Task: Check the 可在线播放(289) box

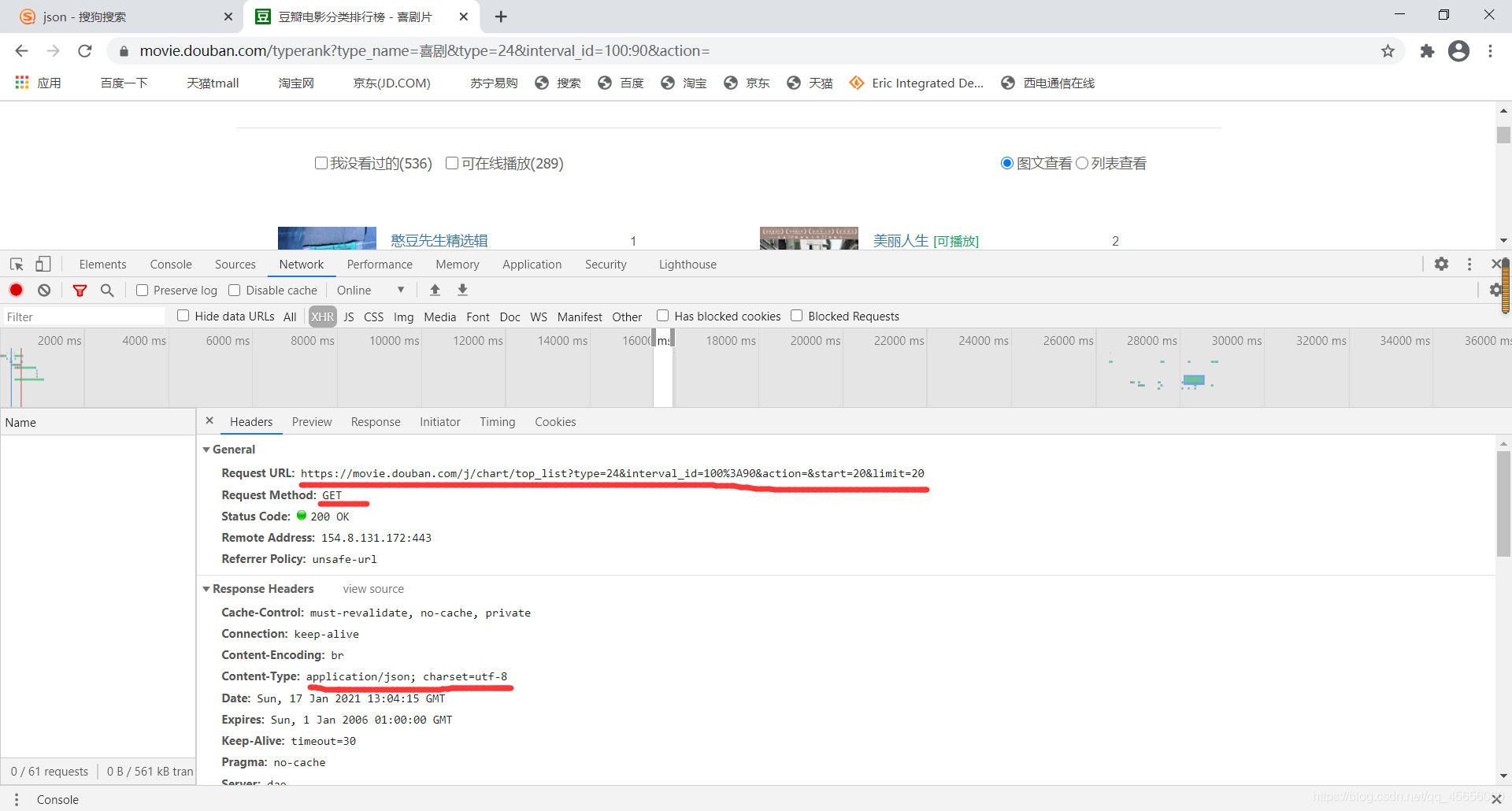Action: pos(452,163)
